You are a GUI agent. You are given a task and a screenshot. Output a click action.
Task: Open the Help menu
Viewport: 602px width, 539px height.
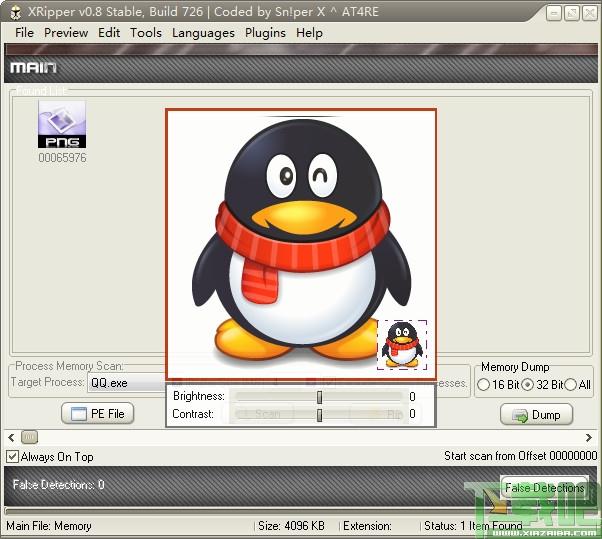(x=309, y=33)
